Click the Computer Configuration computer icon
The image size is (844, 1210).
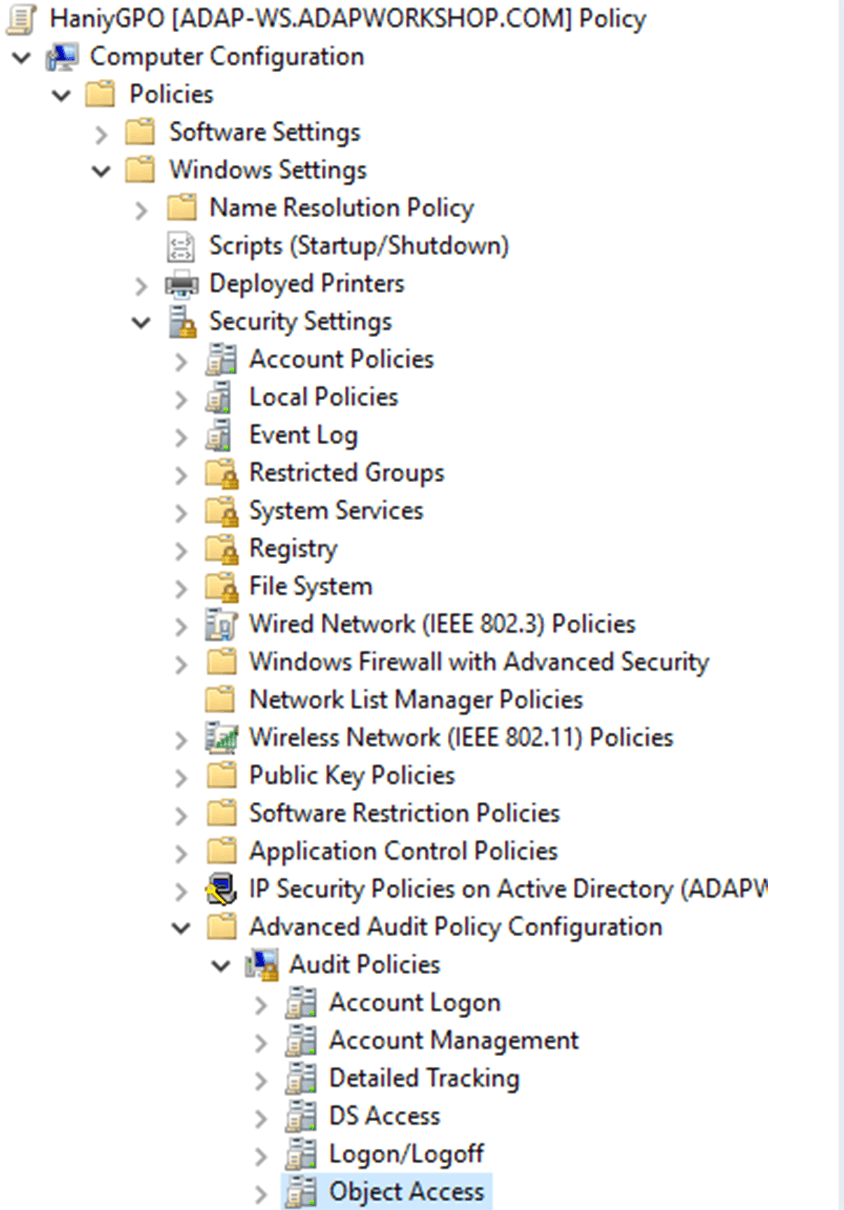click(62, 57)
